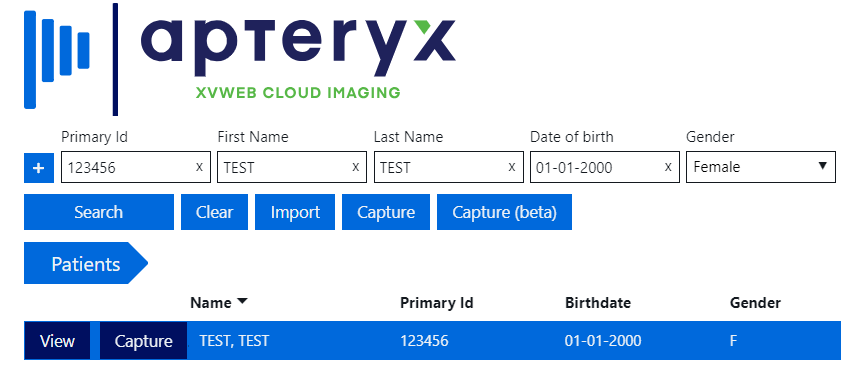Click the blue plus add button
This screenshot has width=841, height=378.
39,168
